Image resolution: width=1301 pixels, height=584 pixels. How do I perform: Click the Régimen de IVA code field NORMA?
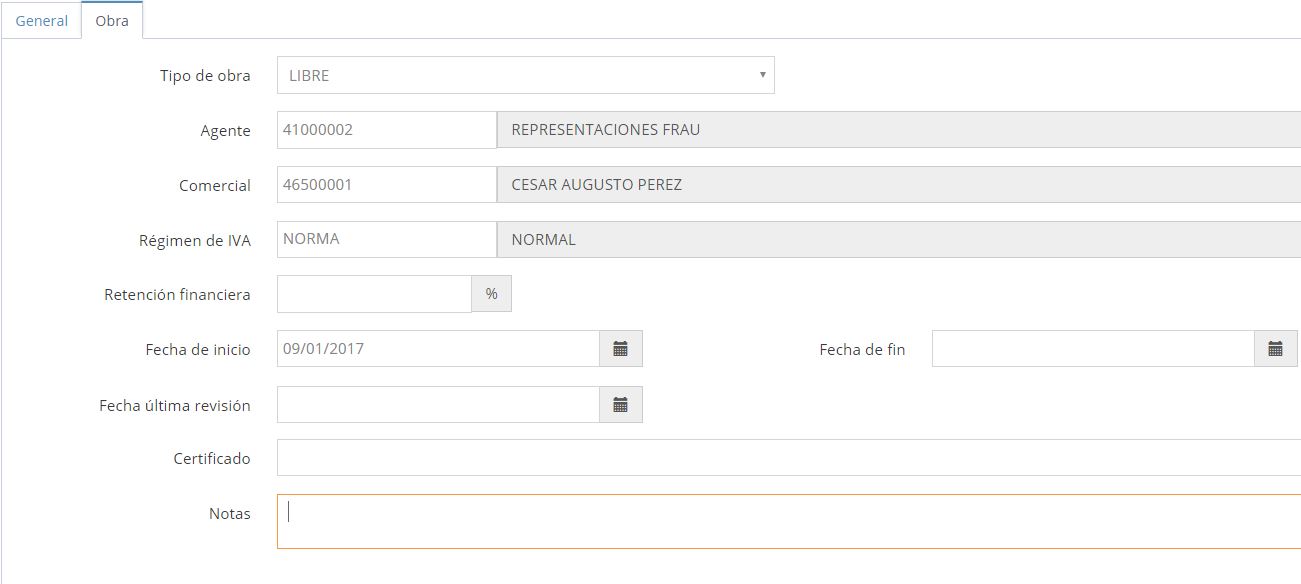(386, 239)
